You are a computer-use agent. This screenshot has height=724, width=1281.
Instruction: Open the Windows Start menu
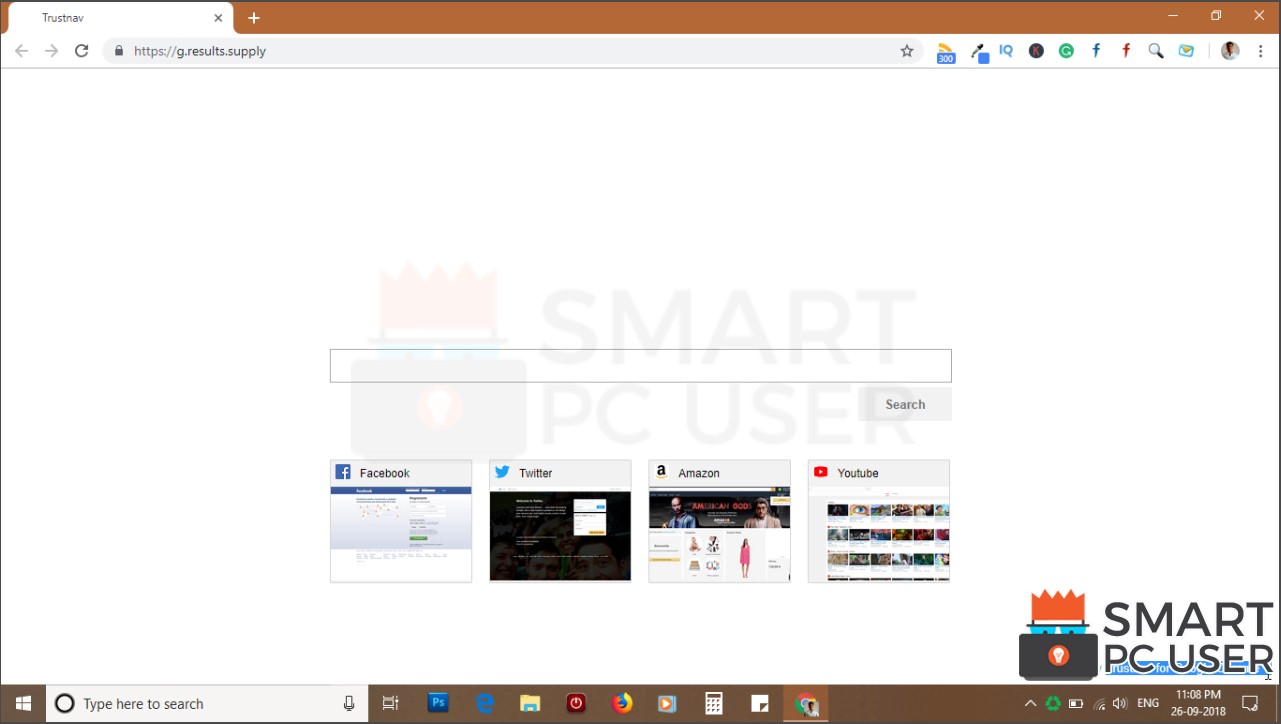23,704
